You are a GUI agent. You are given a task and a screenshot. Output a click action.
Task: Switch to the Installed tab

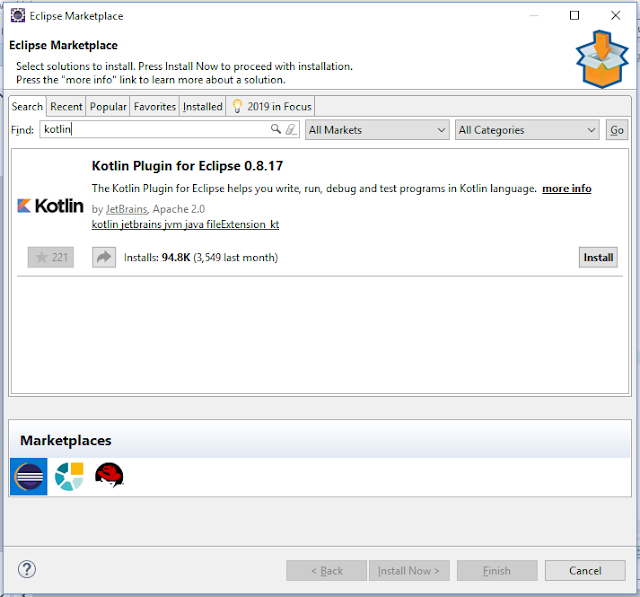202,107
